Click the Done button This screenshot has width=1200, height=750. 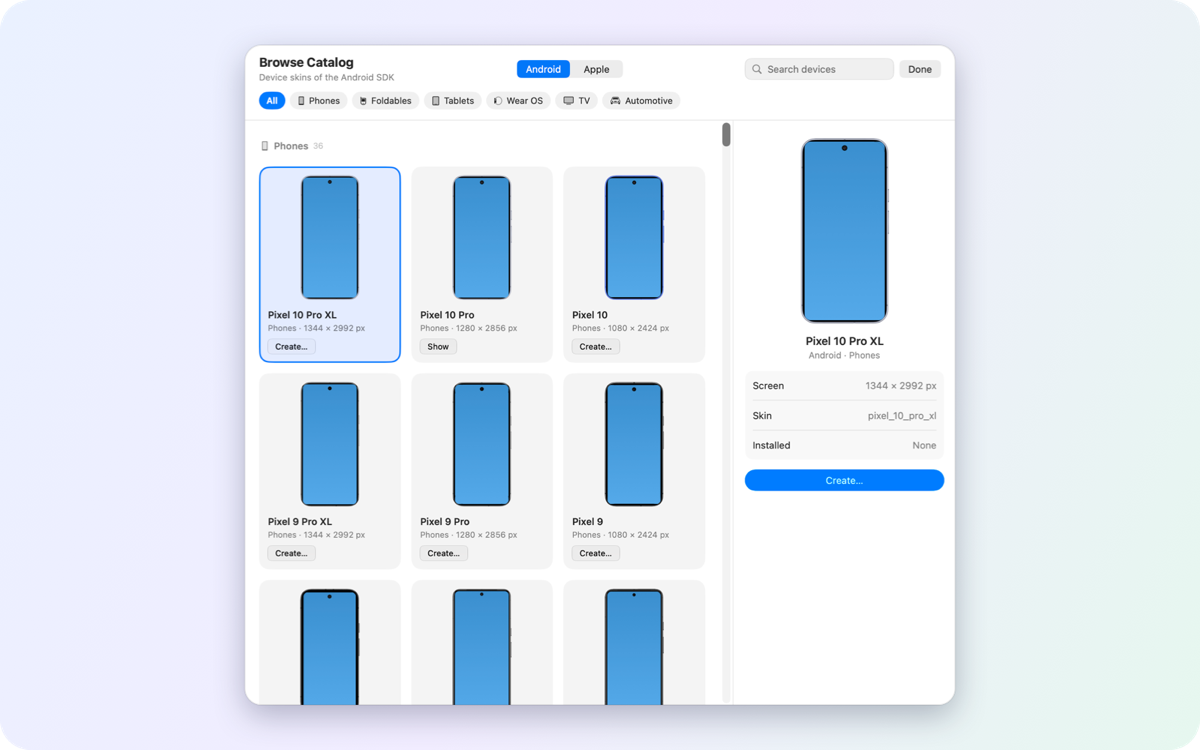tap(920, 69)
